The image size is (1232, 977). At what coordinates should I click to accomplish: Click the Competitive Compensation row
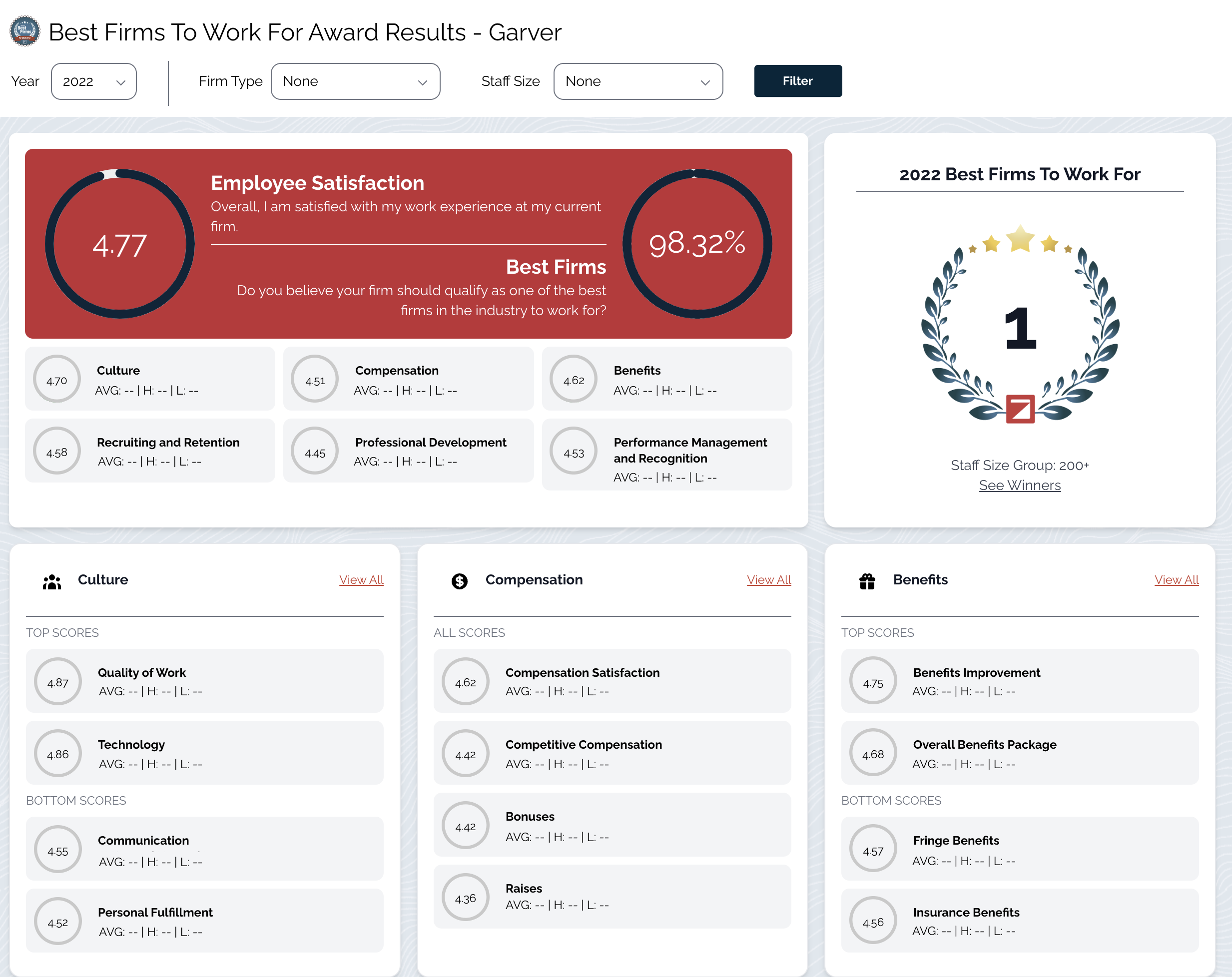[612, 753]
